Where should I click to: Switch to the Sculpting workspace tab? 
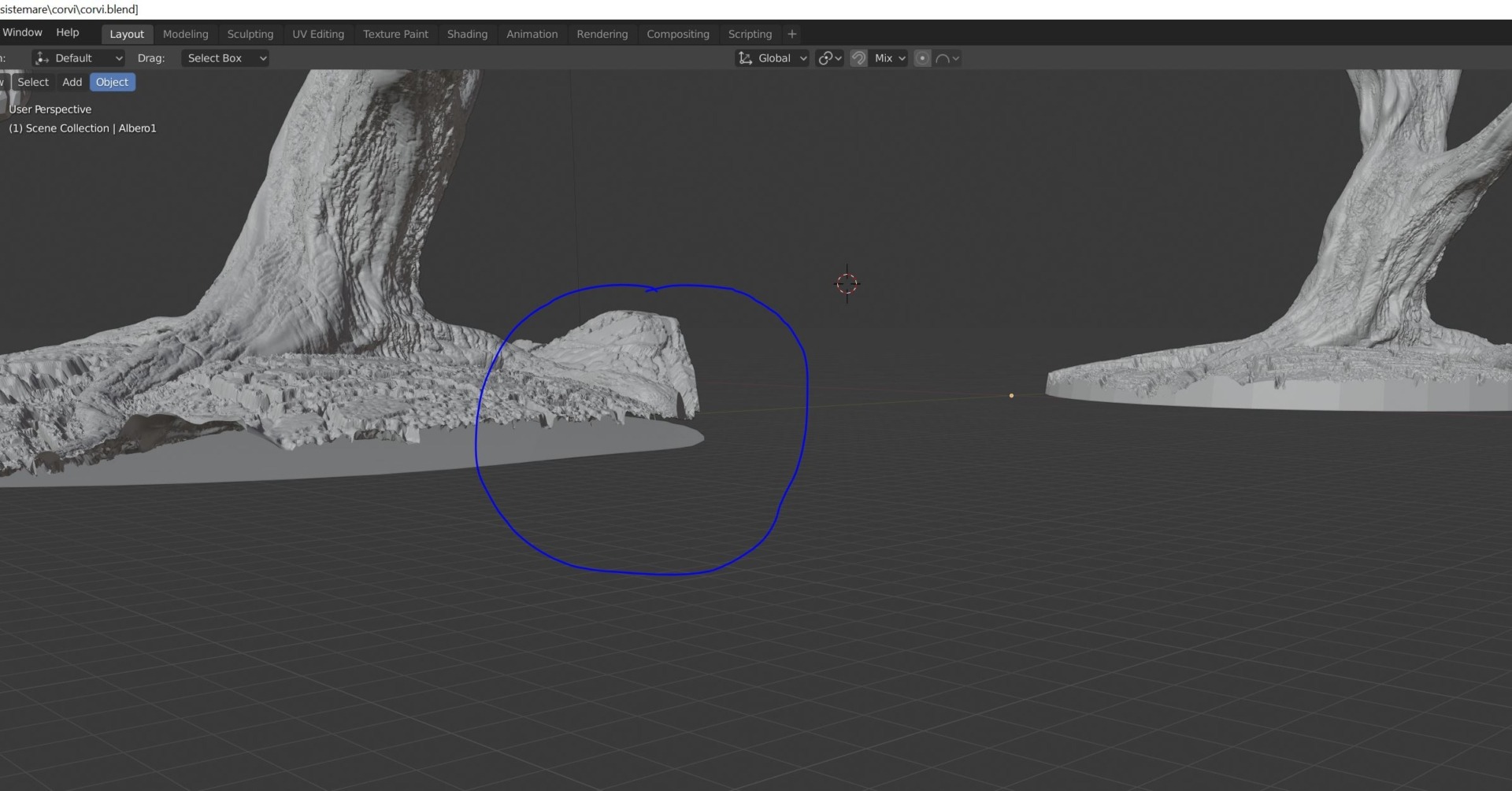click(250, 35)
